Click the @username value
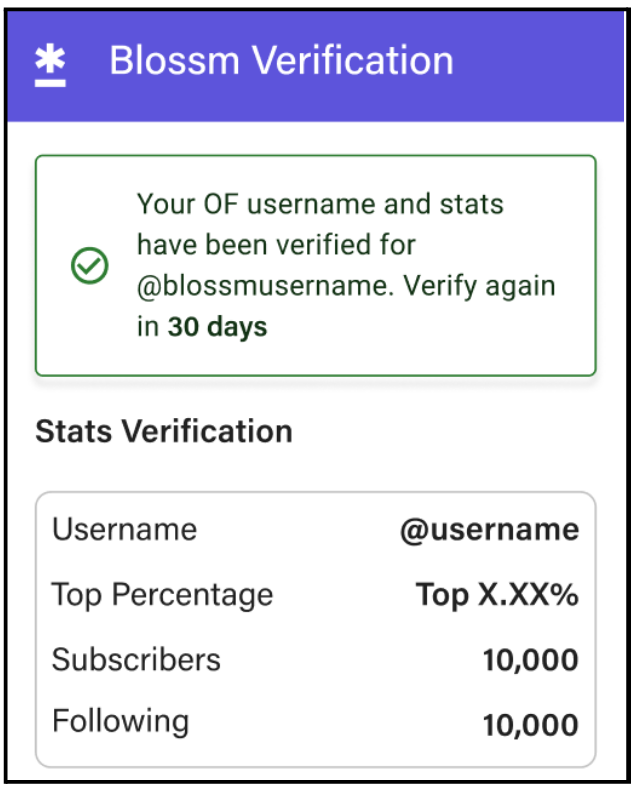 (x=489, y=530)
